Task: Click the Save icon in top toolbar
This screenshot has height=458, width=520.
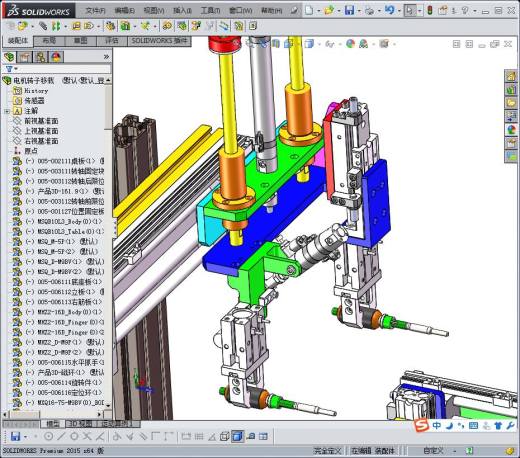Action: coord(349,10)
